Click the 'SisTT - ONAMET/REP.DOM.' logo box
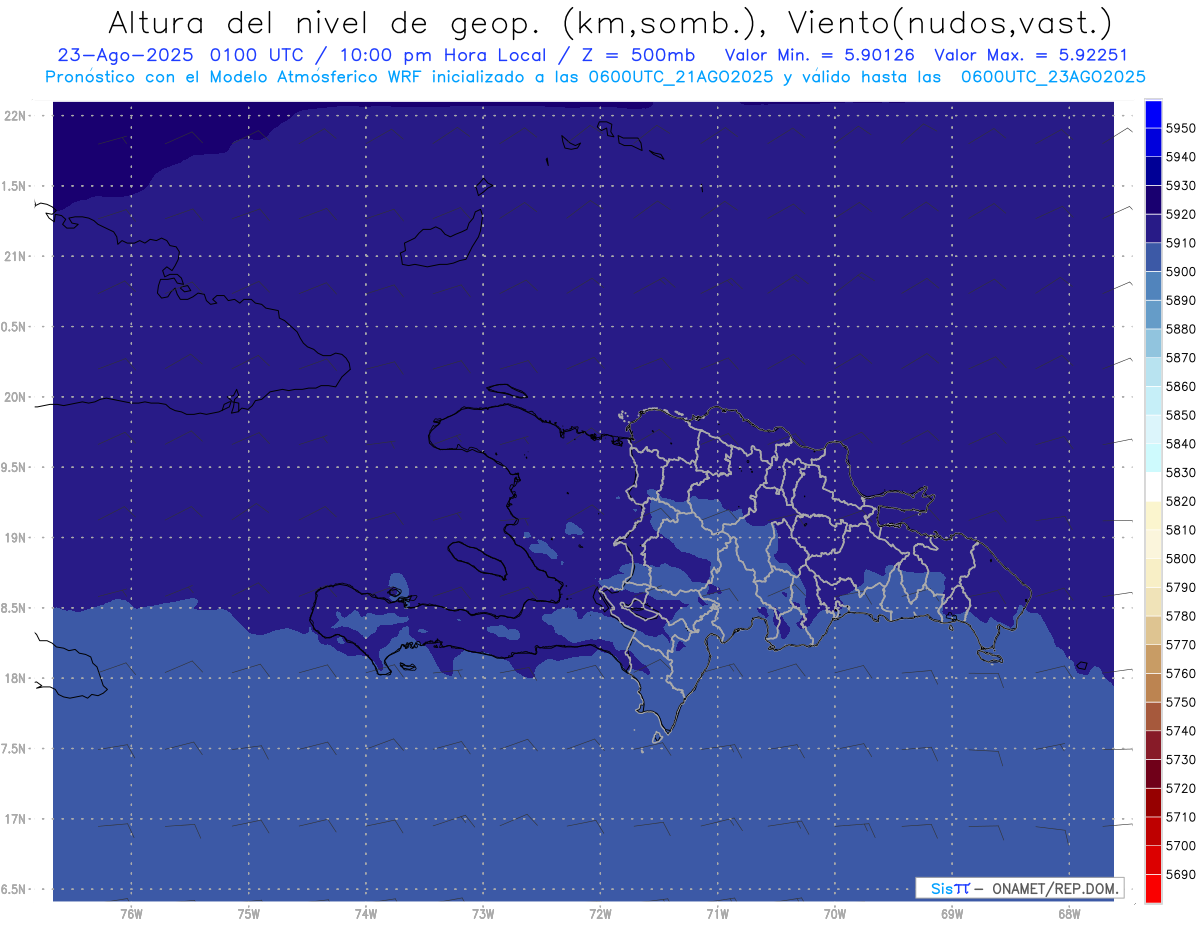The width and height of the screenshot is (1200, 927). pos(1019,888)
